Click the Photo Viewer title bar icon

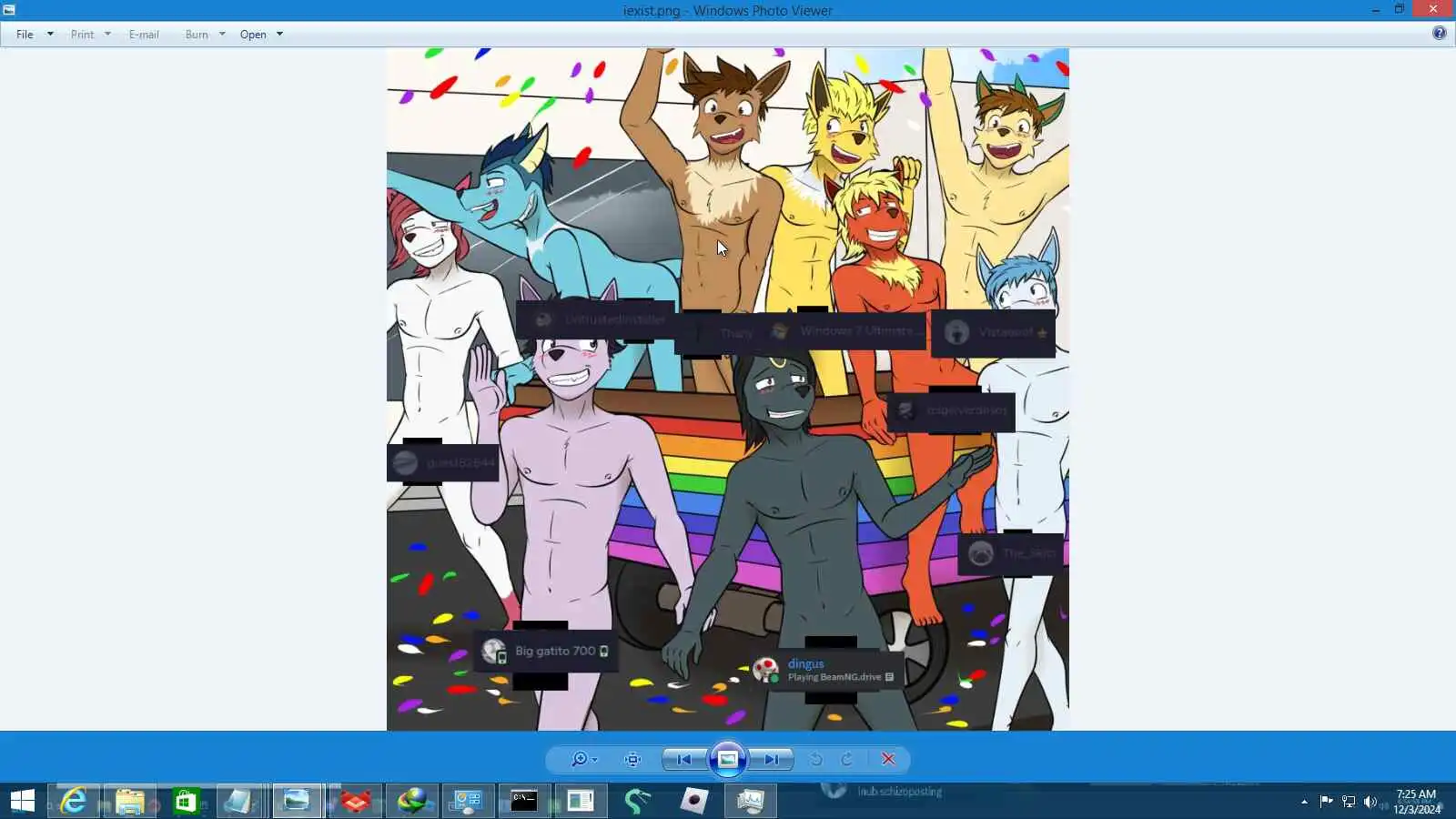click(x=9, y=10)
